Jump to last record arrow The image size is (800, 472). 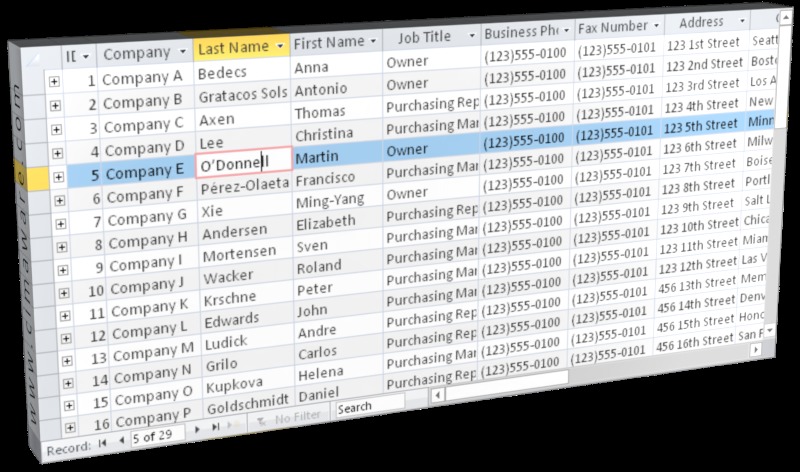pyautogui.click(x=214, y=429)
